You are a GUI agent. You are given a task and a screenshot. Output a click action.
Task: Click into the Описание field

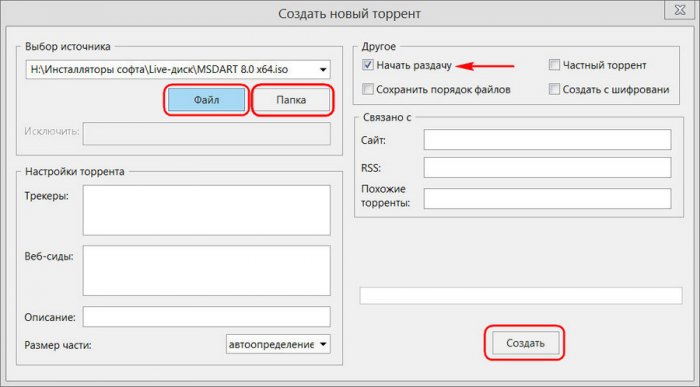coord(207,317)
